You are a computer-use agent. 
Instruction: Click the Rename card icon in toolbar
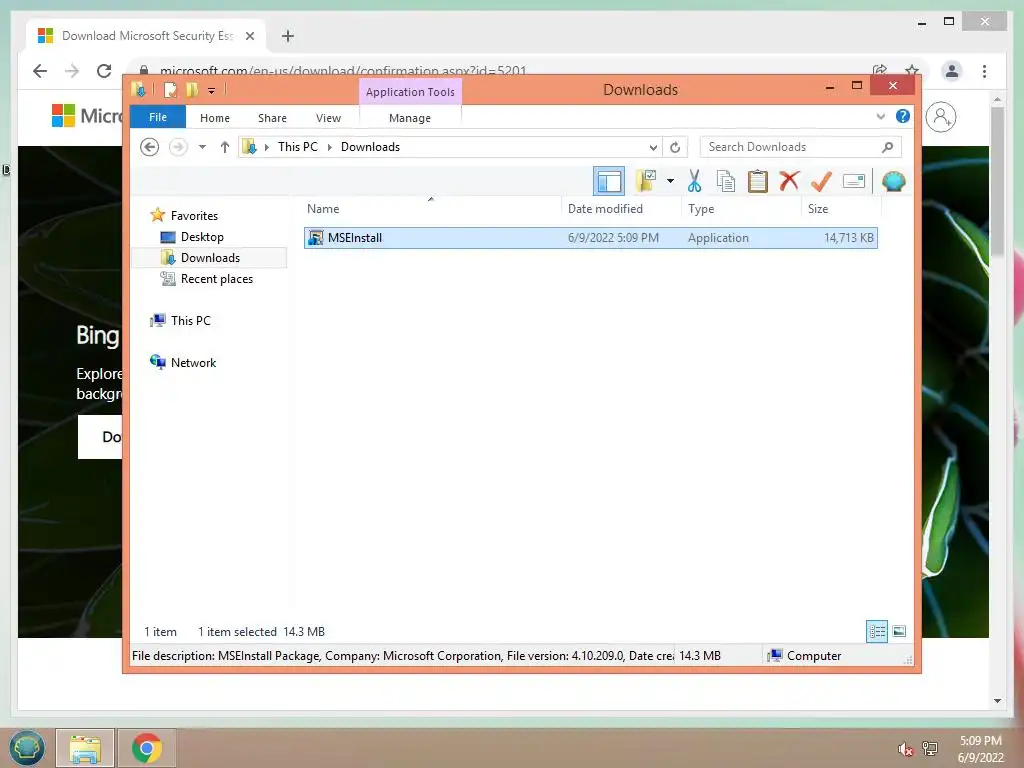tap(854, 181)
